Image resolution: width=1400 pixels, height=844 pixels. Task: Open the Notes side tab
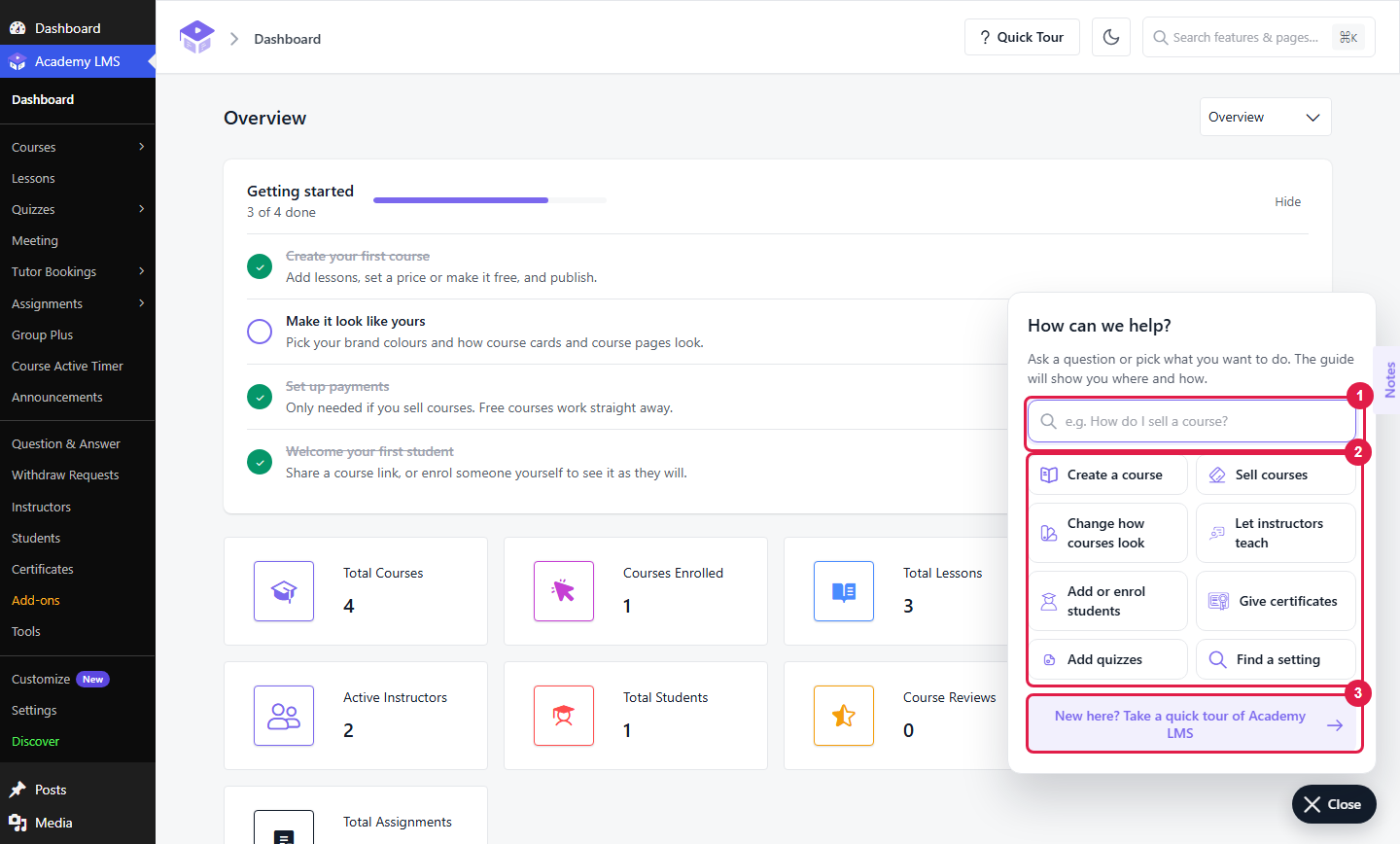point(1388,380)
